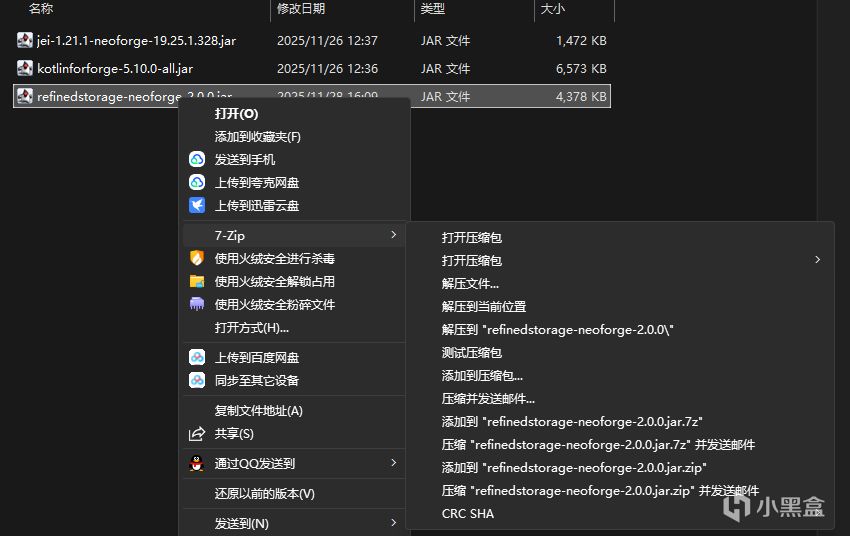Click the 迅雷云盘 bird icon

(197, 205)
